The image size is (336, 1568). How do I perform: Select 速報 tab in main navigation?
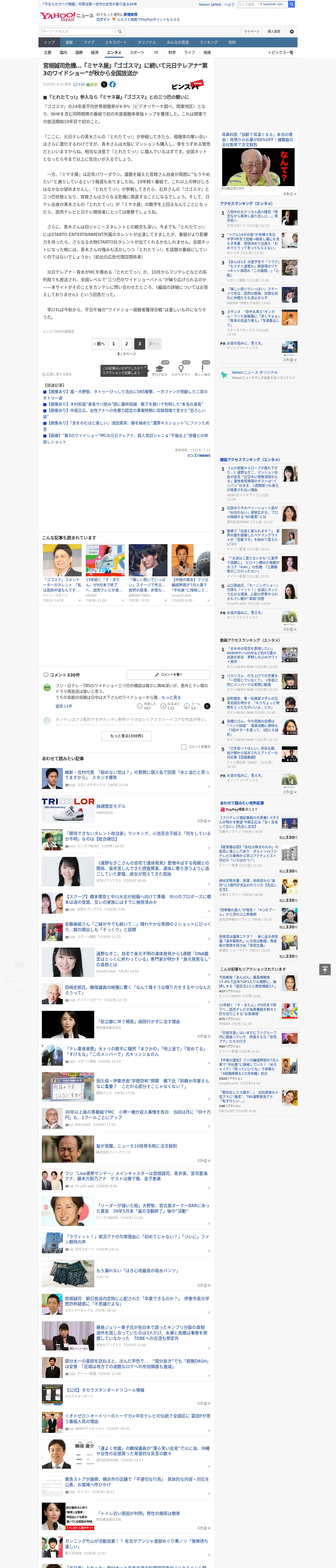[69, 43]
